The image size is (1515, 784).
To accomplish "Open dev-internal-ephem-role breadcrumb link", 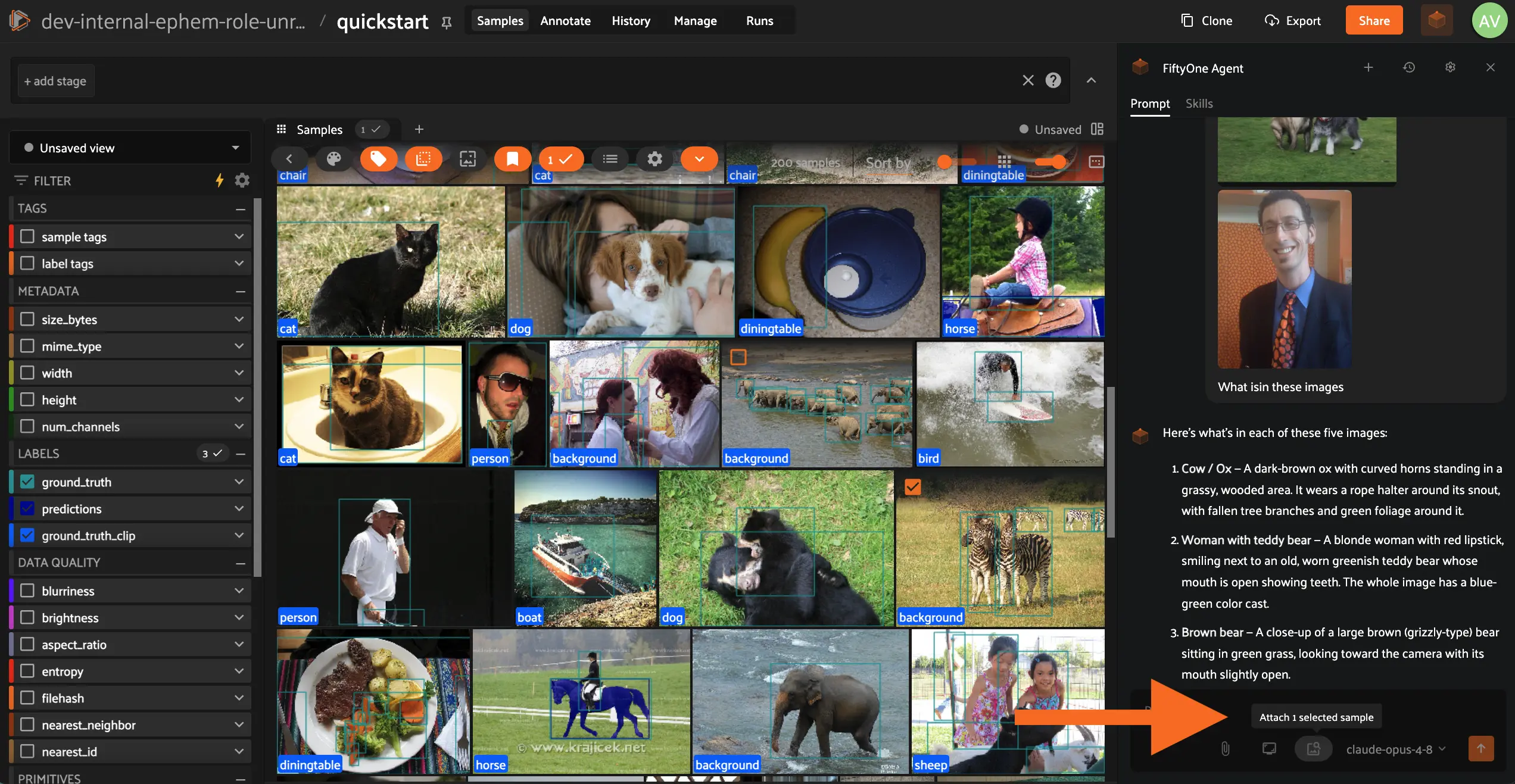I will (x=173, y=21).
